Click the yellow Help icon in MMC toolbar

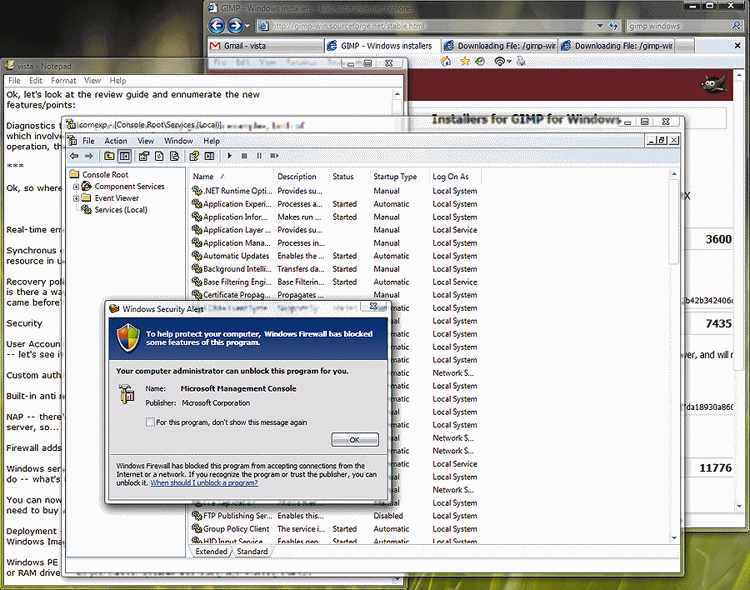click(194, 156)
